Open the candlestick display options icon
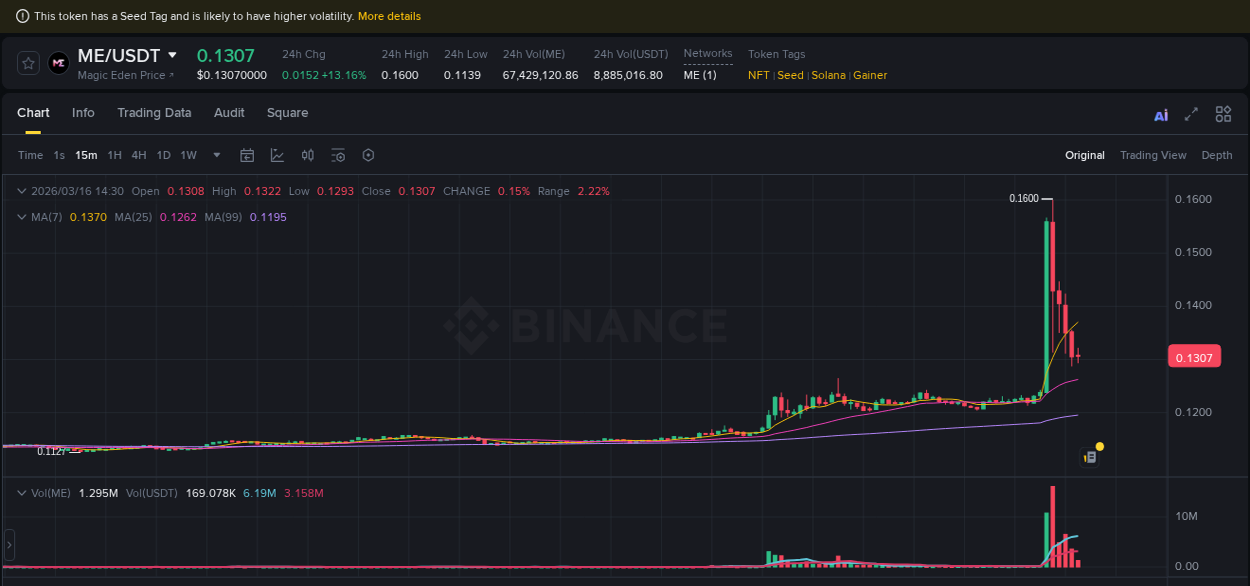Screen dimensions: 1250x586 pyautogui.click(x=307, y=155)
